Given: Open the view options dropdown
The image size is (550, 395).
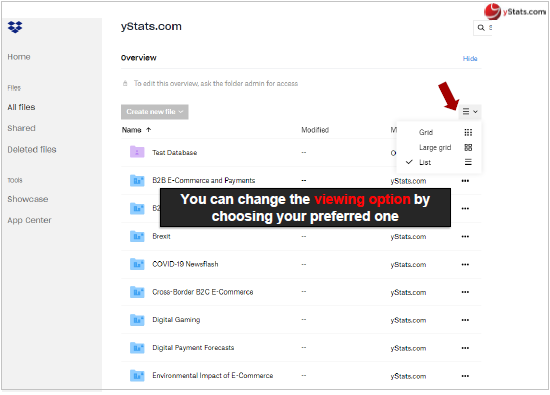Looking at the screenshot, I should [x=470, y=112].
